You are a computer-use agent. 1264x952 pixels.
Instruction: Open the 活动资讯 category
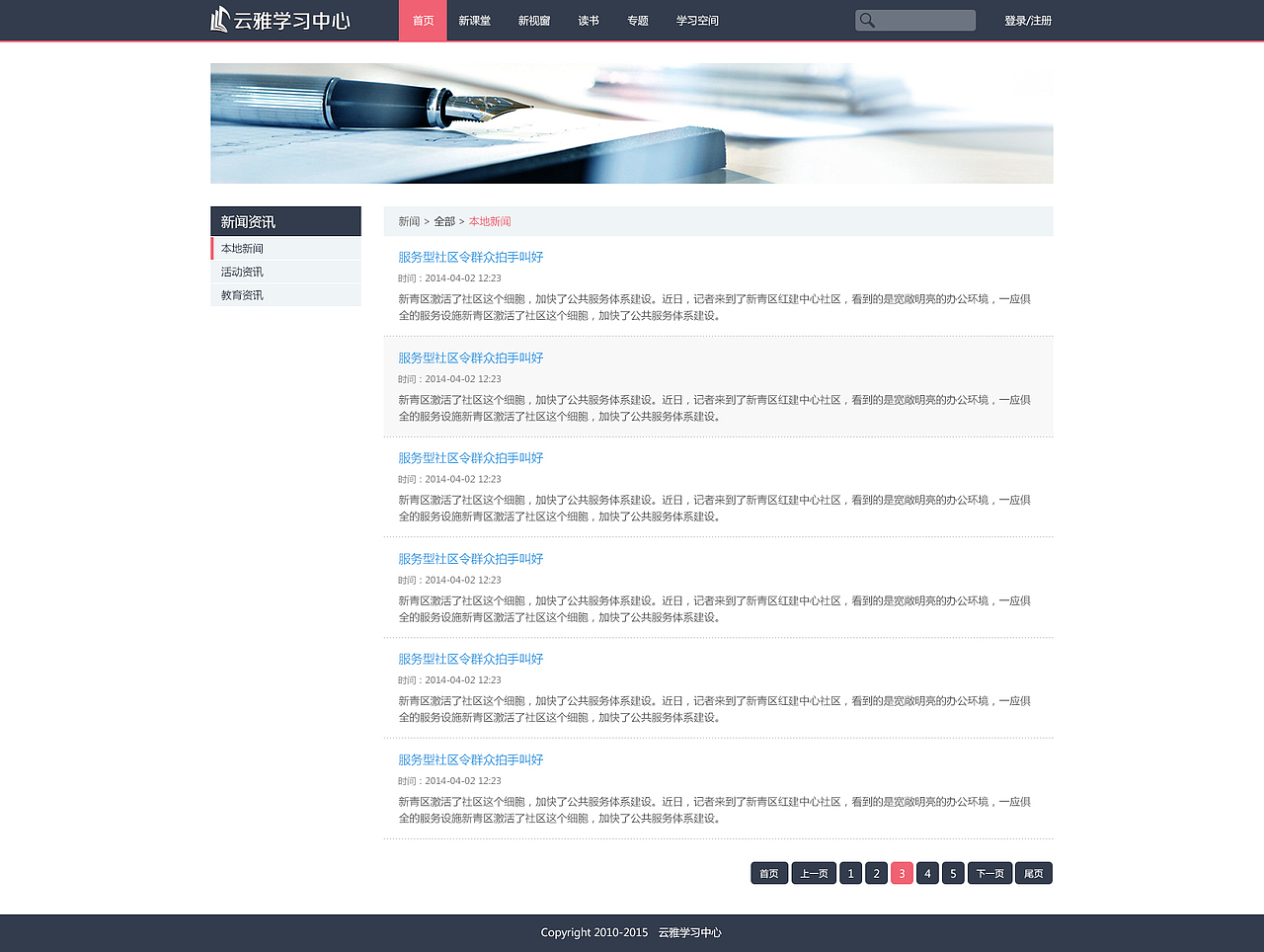click(x=241, y=272)
